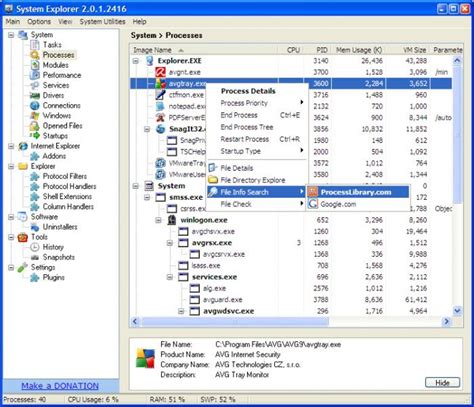Image resolution: width=474 pixels, height=407 pixels.
Task: Sort by VM Size column header
Action: coord(408,50)
